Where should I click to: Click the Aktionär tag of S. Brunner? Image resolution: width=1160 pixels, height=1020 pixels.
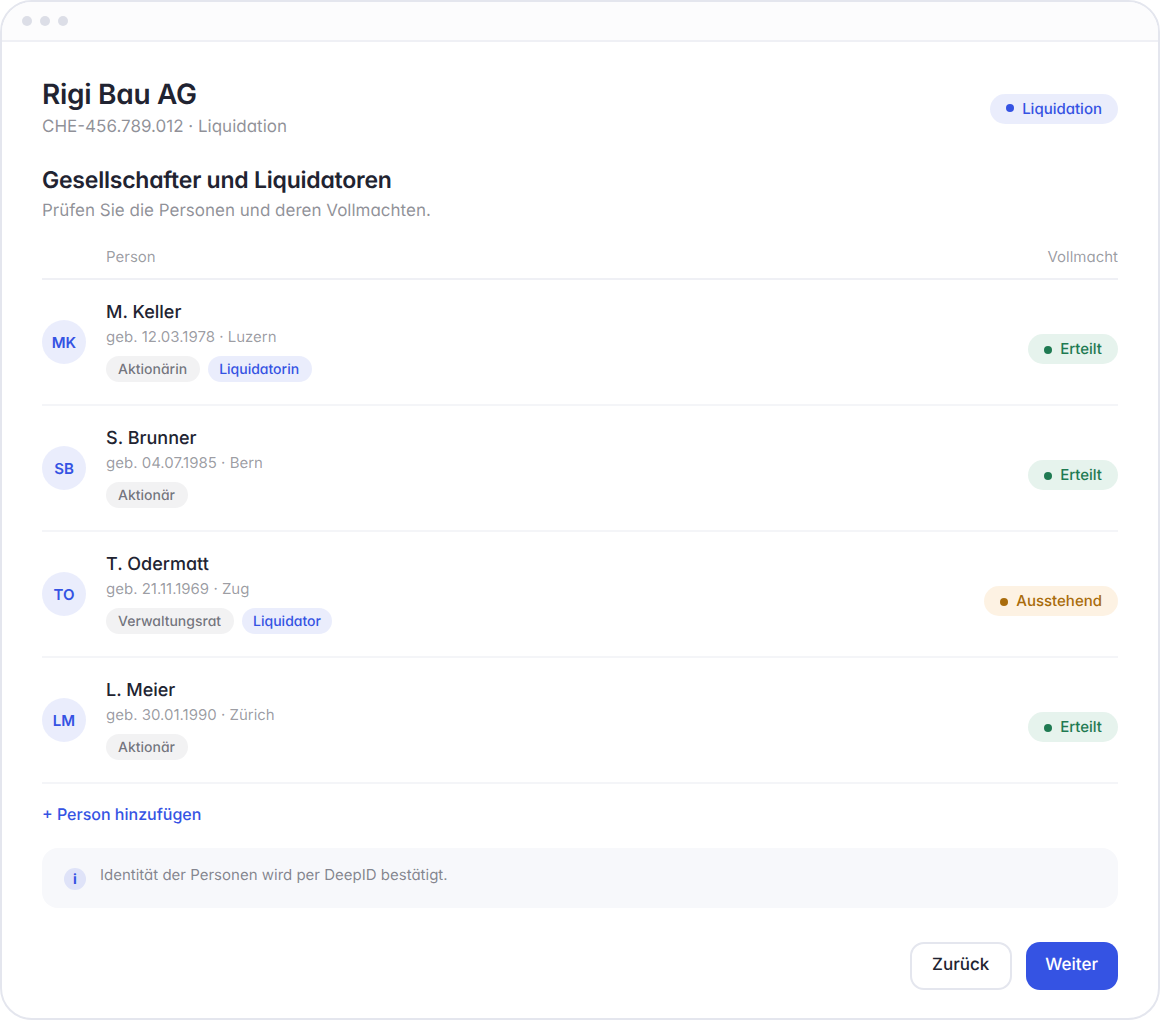[146, 495]
